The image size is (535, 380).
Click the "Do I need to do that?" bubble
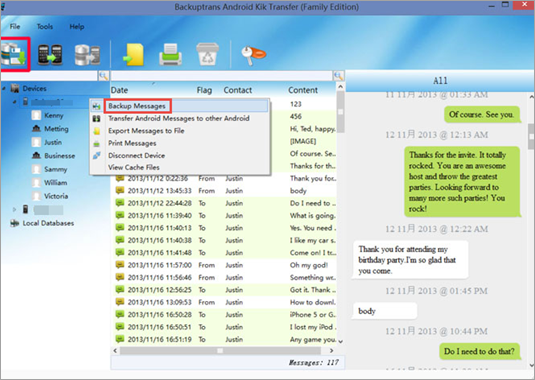click(479, 351)
